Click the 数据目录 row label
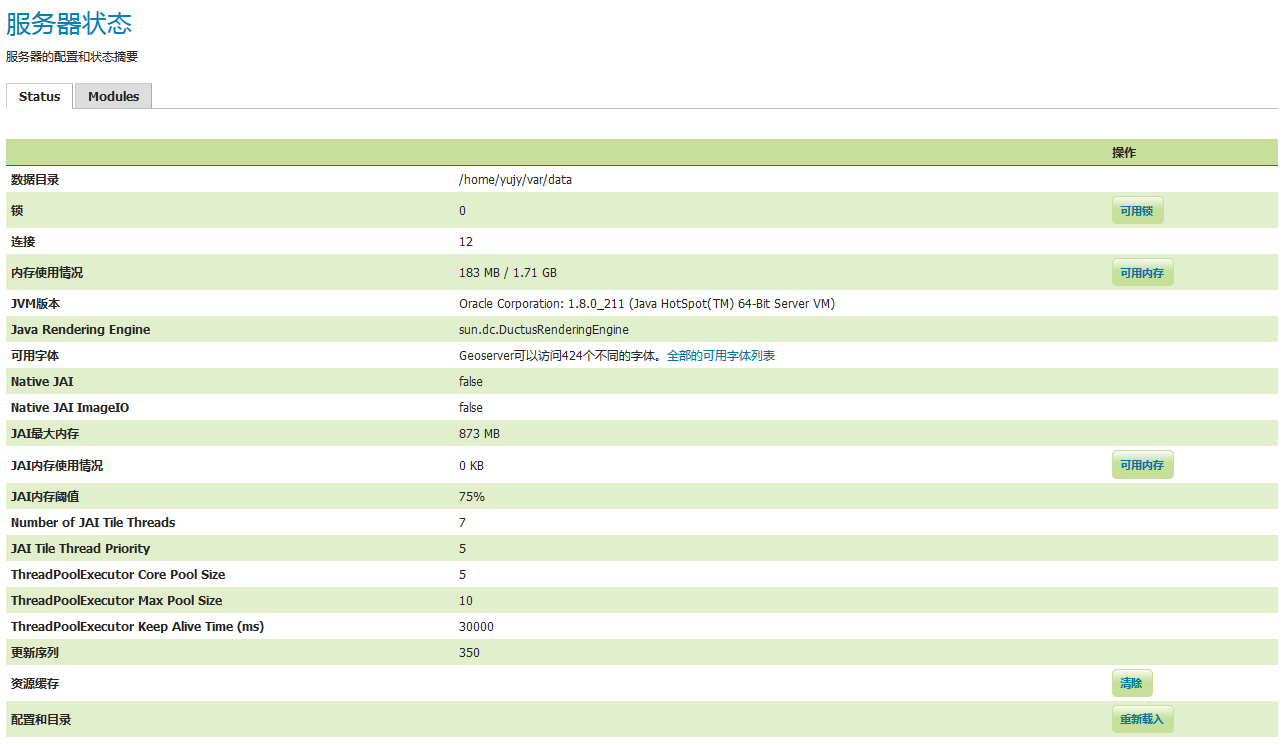 click(35, 180)
